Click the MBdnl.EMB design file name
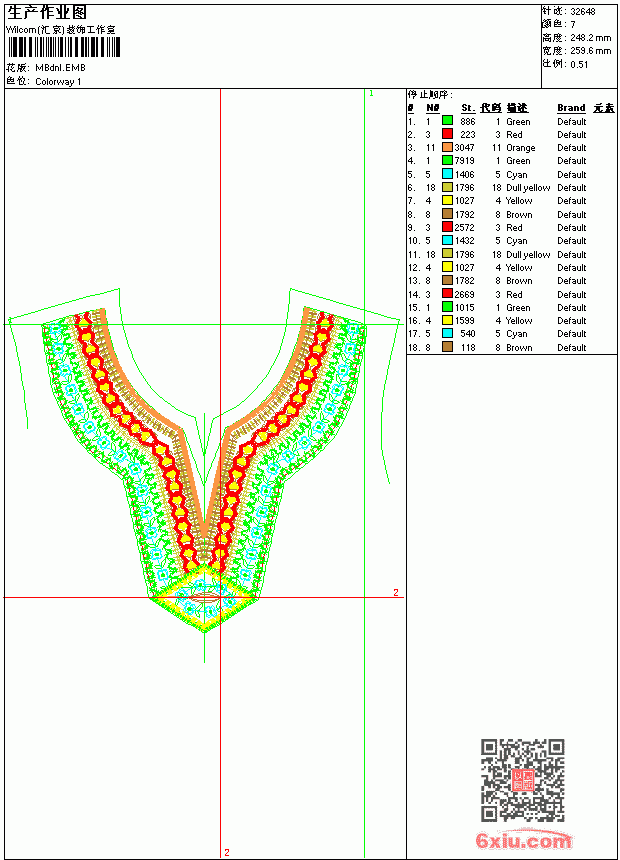The height and width of the screenshot is (860, 620). click(60, 68)
